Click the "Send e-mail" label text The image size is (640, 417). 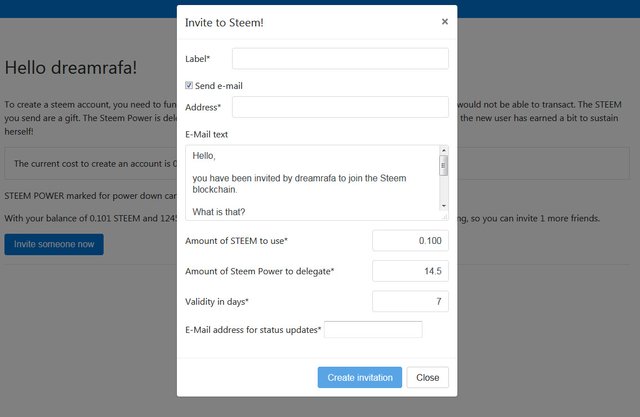[219, 86]
